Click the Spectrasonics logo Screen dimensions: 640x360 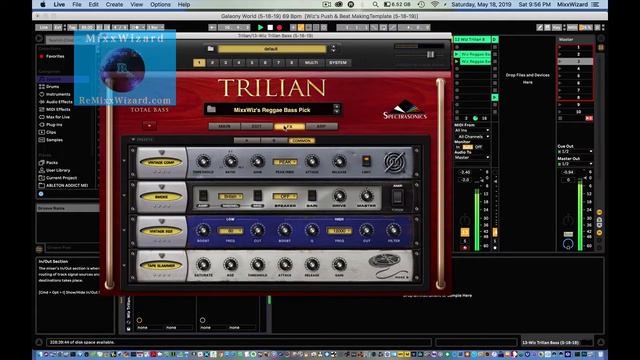(405, 109)
